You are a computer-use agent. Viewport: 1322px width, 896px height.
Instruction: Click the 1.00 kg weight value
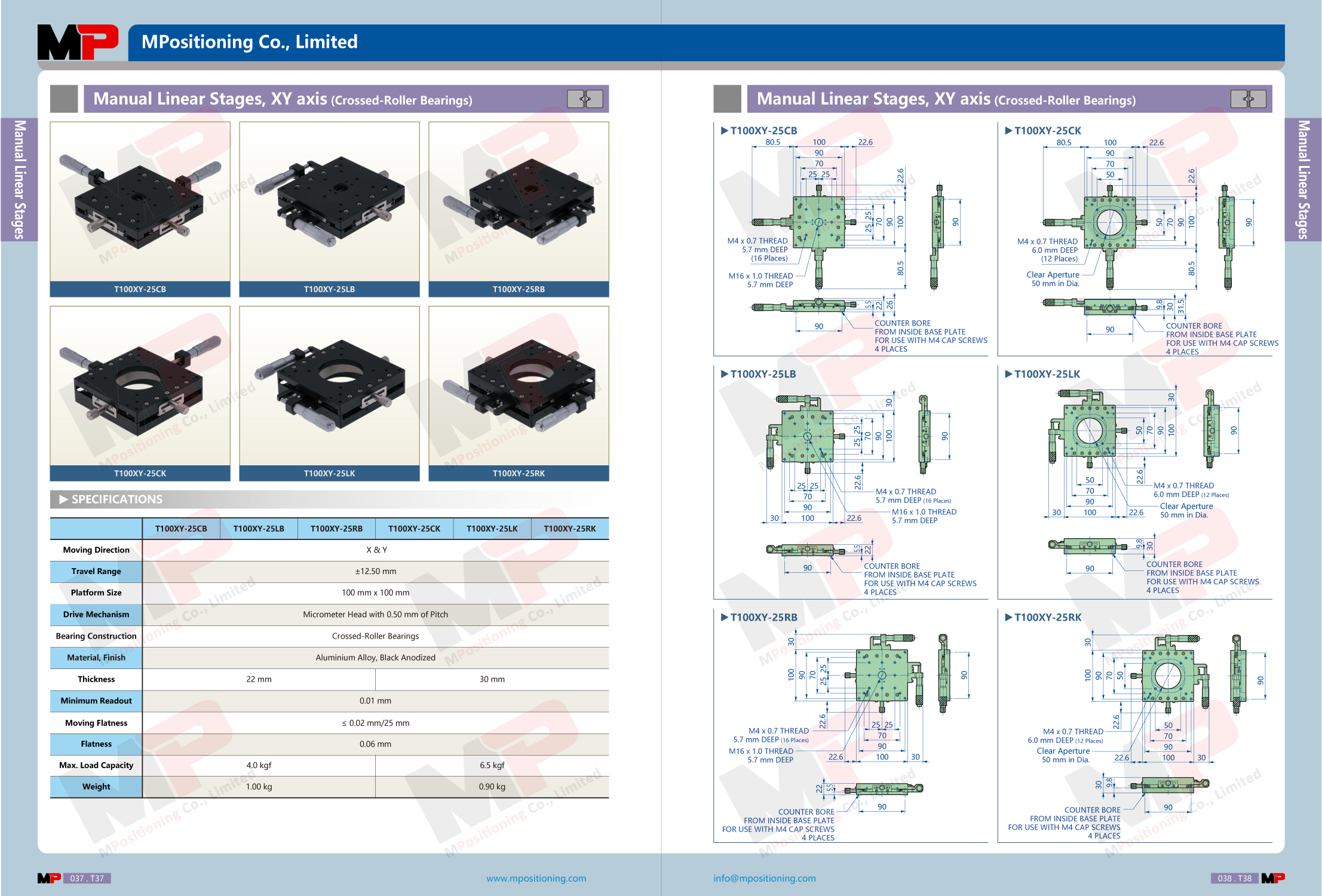click(x=259, y=787)
